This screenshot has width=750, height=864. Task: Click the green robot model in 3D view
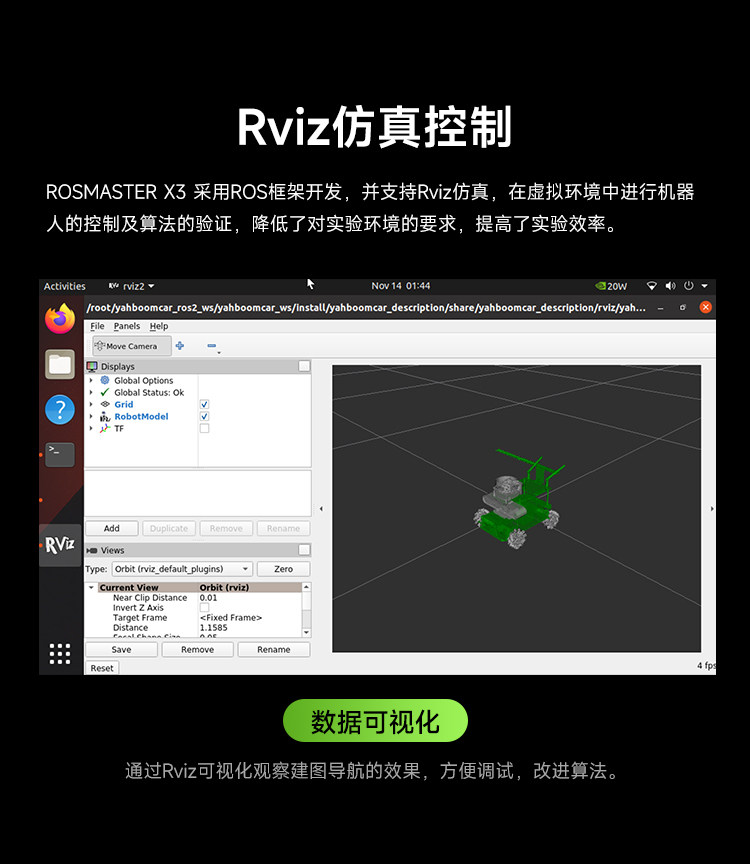click(x=517, y=500)
